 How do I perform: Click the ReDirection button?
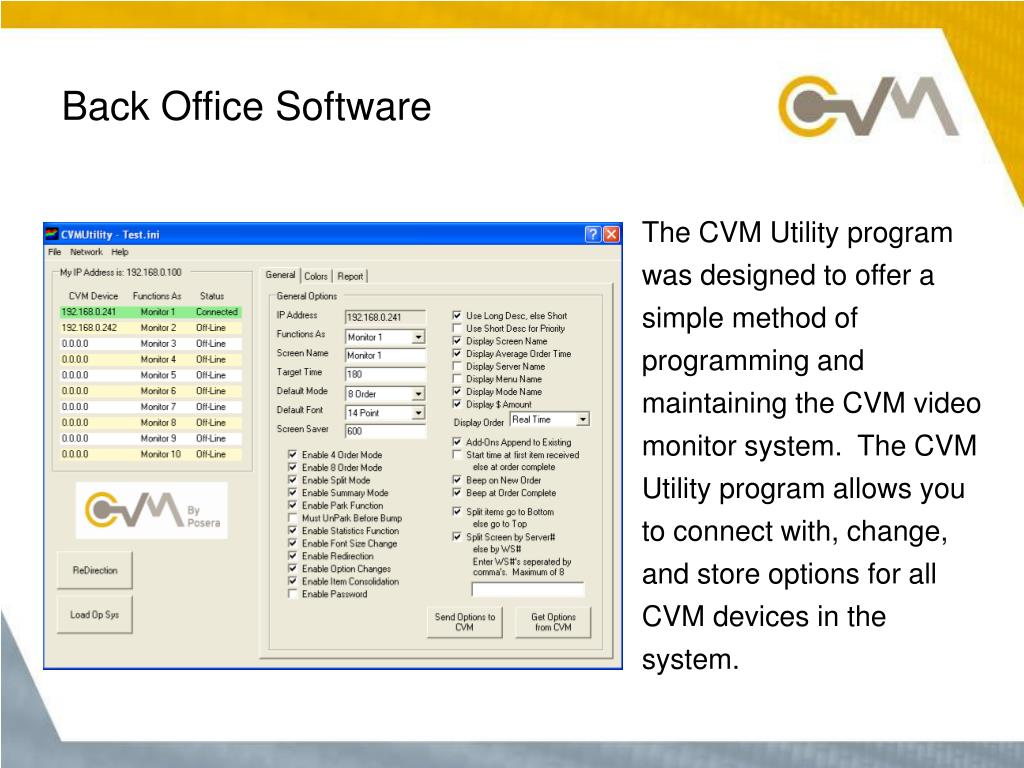pyautogui.click(x=95, y=570)
